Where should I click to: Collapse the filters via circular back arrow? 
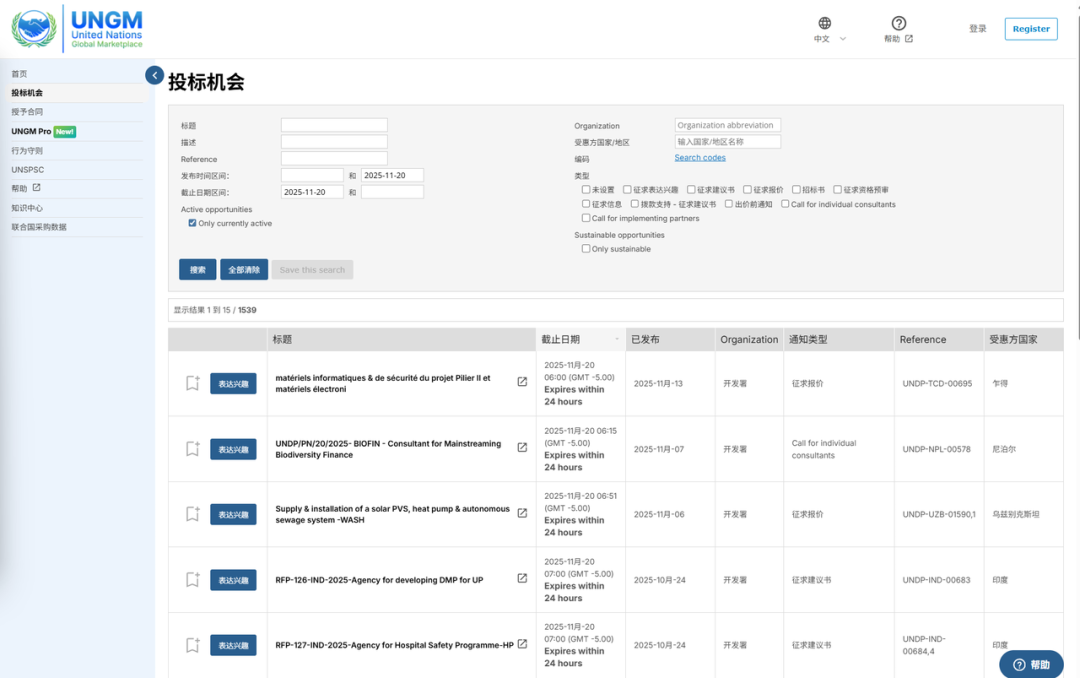tap(154, 75)
